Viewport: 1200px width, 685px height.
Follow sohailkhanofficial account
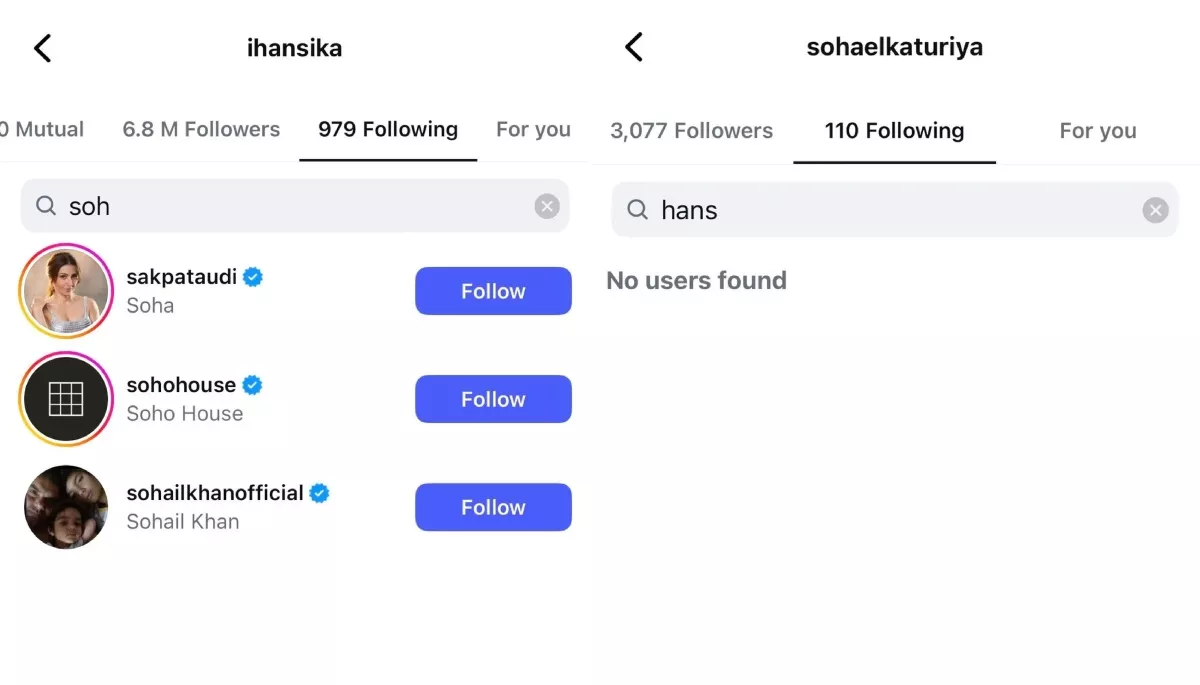pyautogui.click(x=493, y=507)
